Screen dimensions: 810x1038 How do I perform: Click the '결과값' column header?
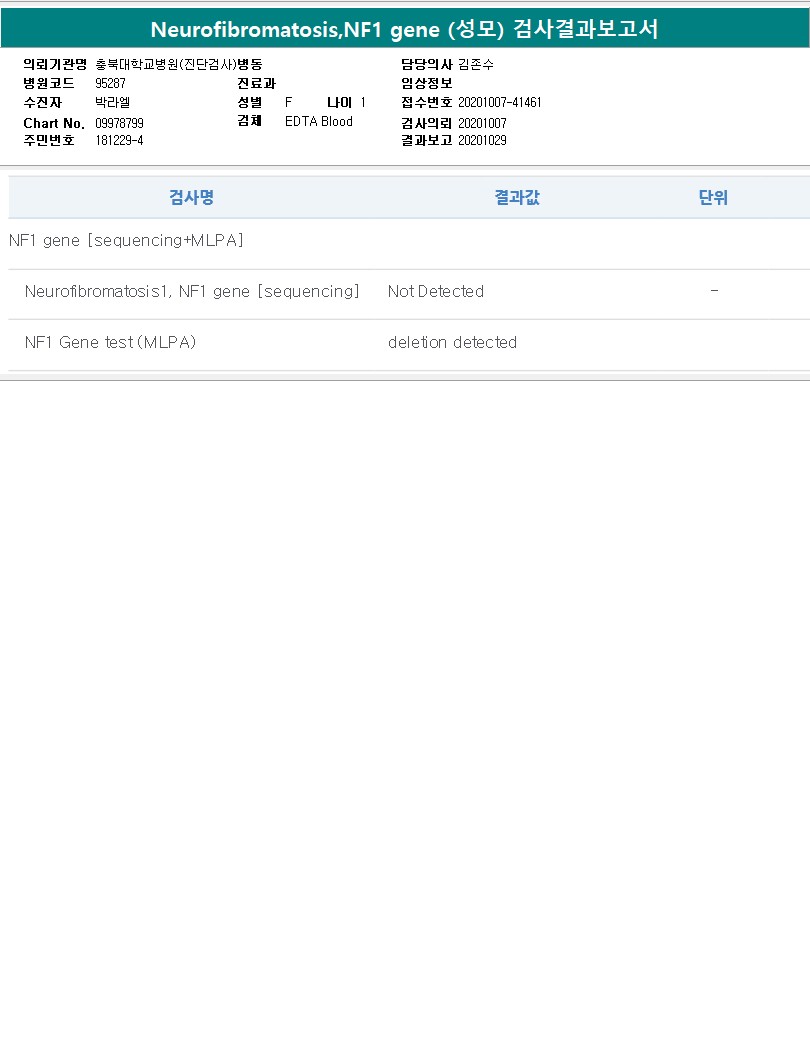pyautogui.click(x=518, y=197)
